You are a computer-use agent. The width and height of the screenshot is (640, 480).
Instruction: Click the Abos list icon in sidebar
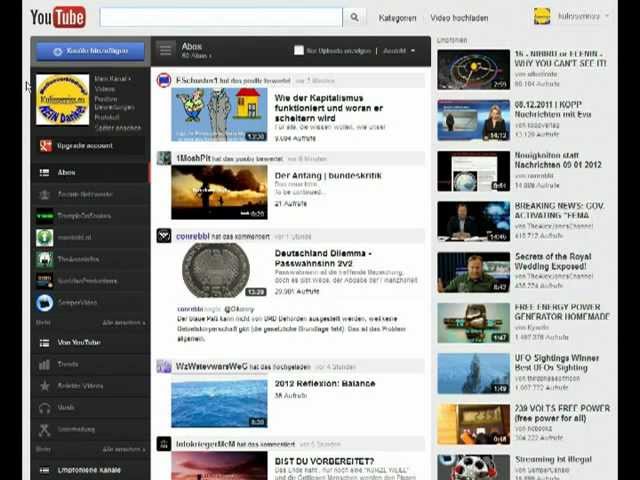(x=44, y=173)
